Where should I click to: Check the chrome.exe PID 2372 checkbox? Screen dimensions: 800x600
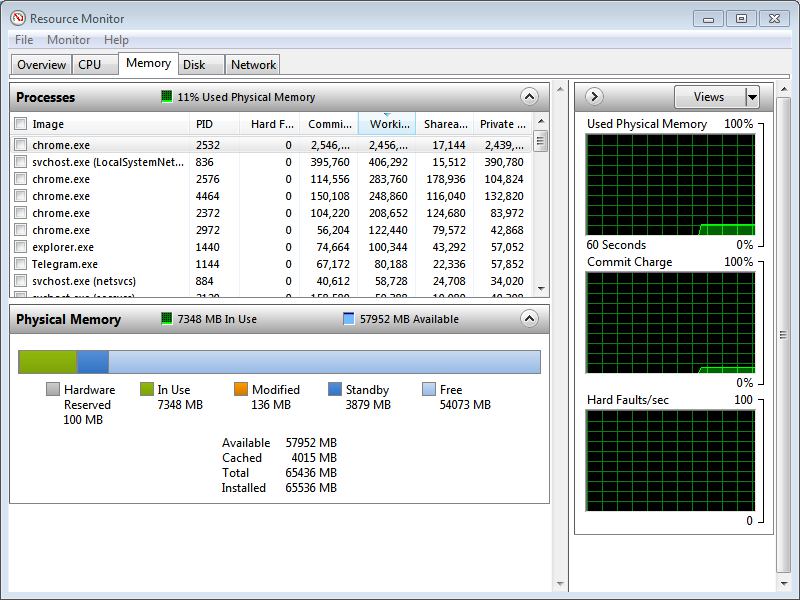pyautogui.click(x=20, y=213)
